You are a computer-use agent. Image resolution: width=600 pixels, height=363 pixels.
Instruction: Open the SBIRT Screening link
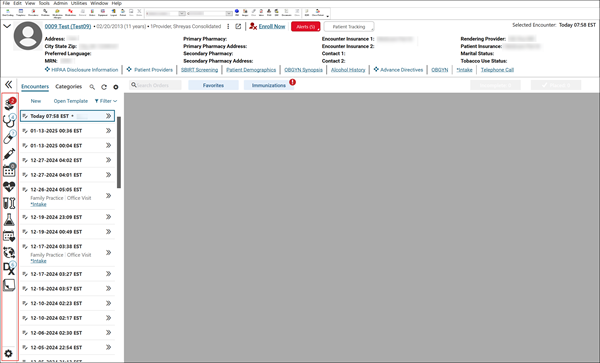[x=199, y=70]
